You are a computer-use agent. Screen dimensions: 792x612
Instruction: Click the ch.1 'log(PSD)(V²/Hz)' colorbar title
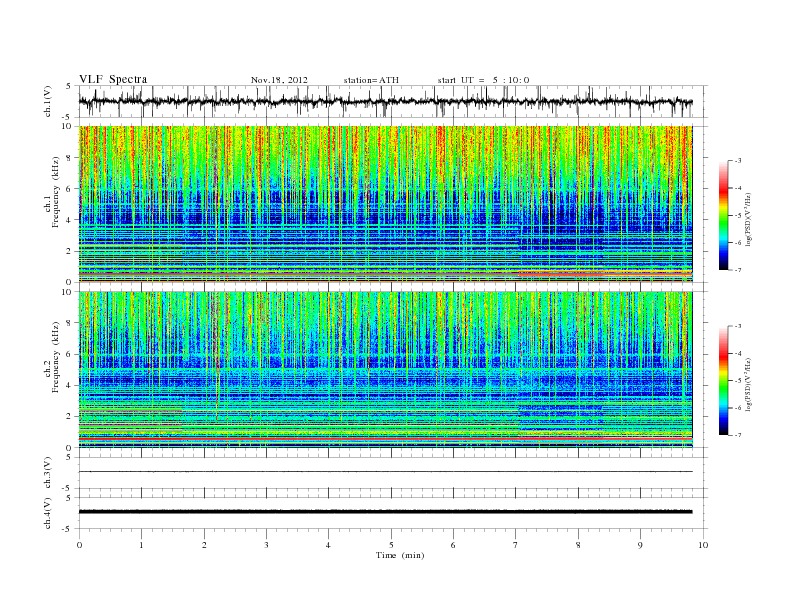click(748, 220)
